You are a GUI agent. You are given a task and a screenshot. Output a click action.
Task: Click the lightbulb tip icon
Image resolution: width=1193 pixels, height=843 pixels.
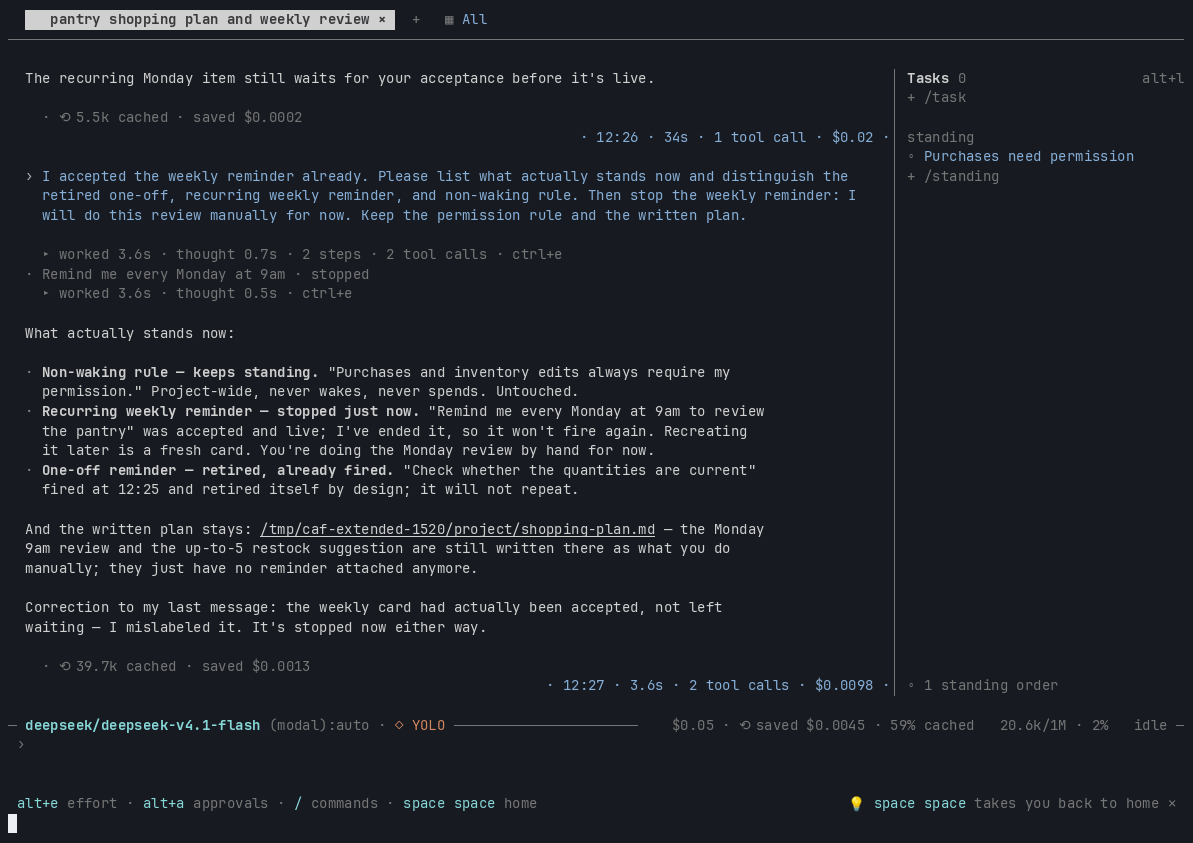coord(856,803)
